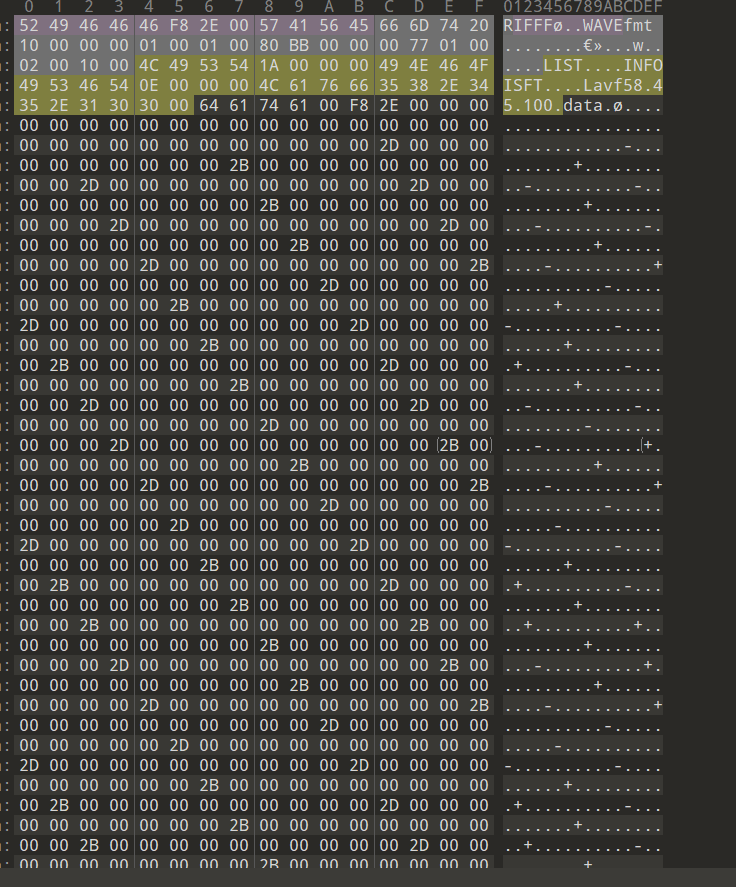Click hex byte 80 in second row
The height and width of the screenshot is (887, 736).
(x=268, y=45)
